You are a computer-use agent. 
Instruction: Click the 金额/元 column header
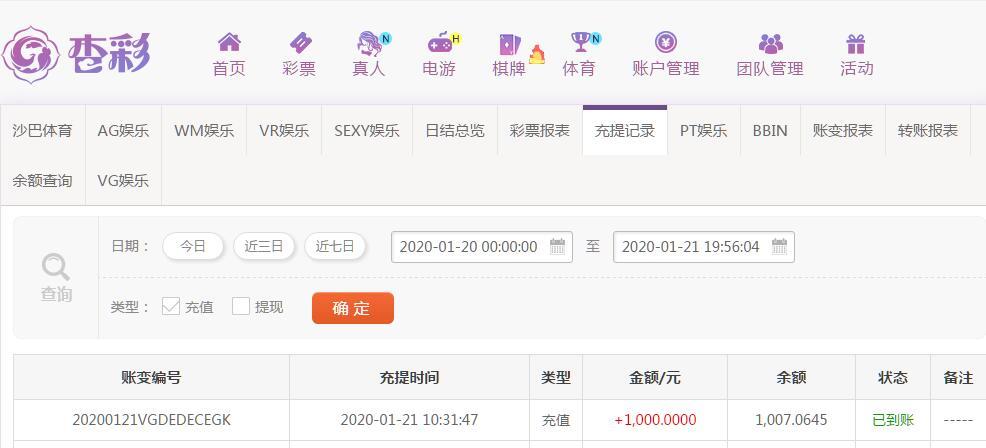pyautogui.click(x=655, y=378)
